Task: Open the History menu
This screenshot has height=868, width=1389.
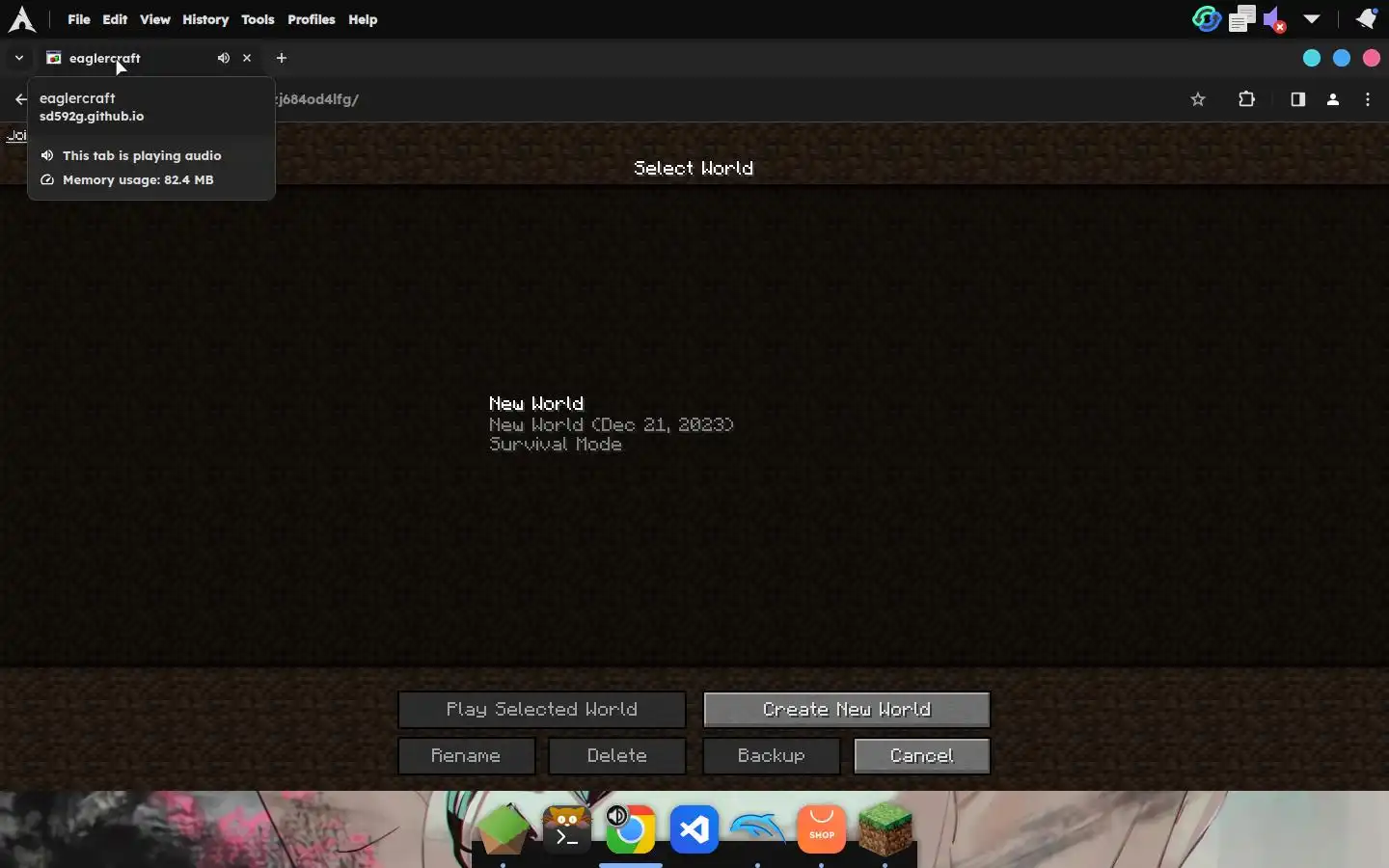Action: click(x=205, y=19)
